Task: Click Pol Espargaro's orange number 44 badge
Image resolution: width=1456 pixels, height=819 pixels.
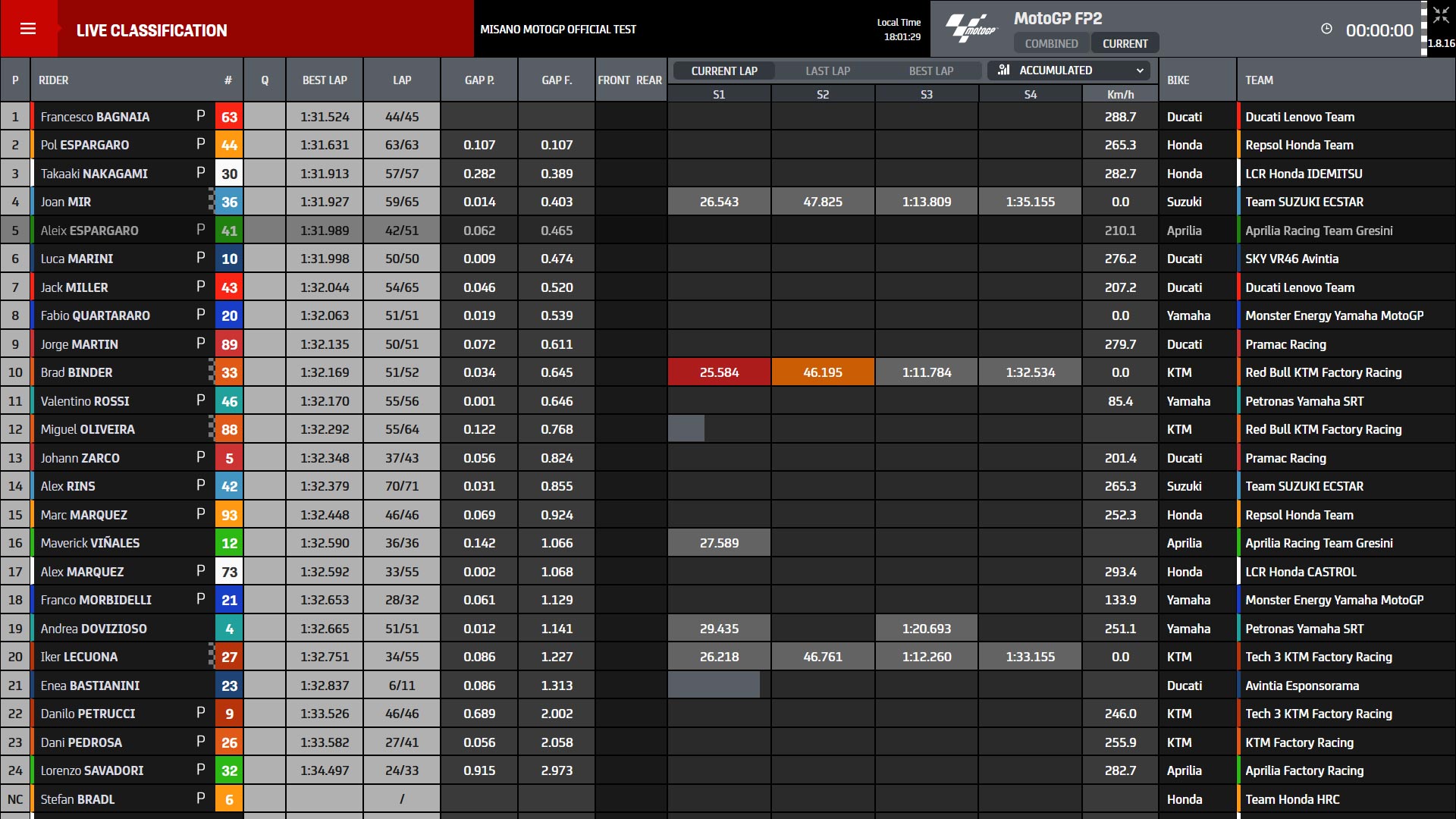Action: coord(229,145)
